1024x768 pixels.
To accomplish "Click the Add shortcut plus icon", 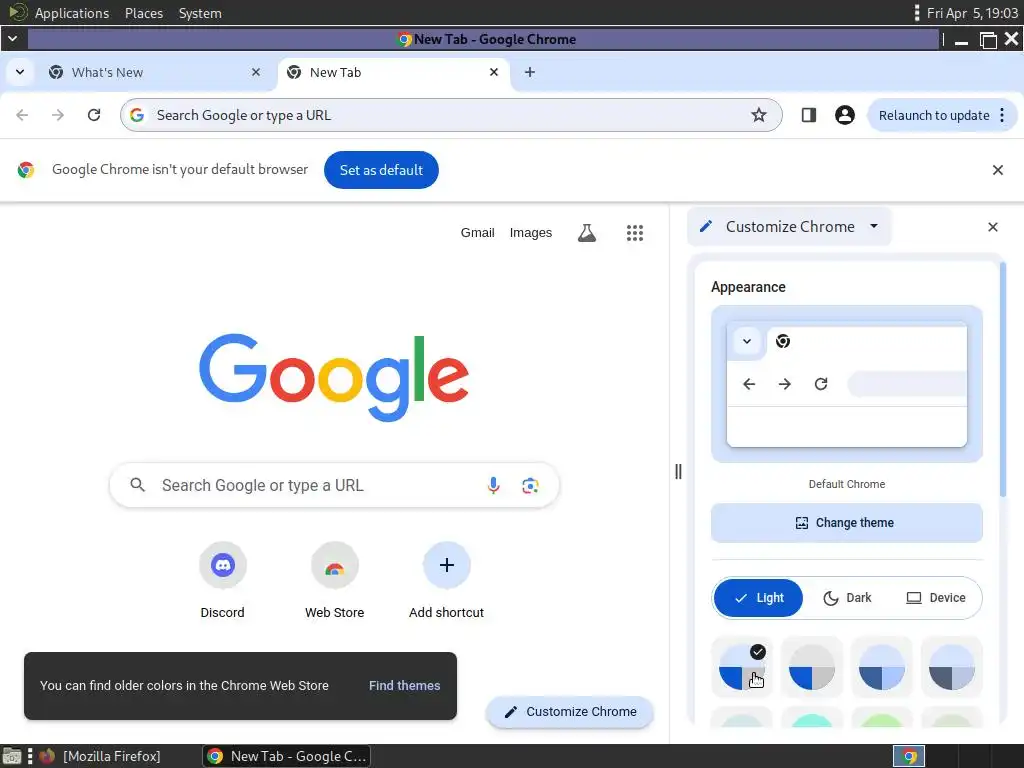I will tap(447, 565).
